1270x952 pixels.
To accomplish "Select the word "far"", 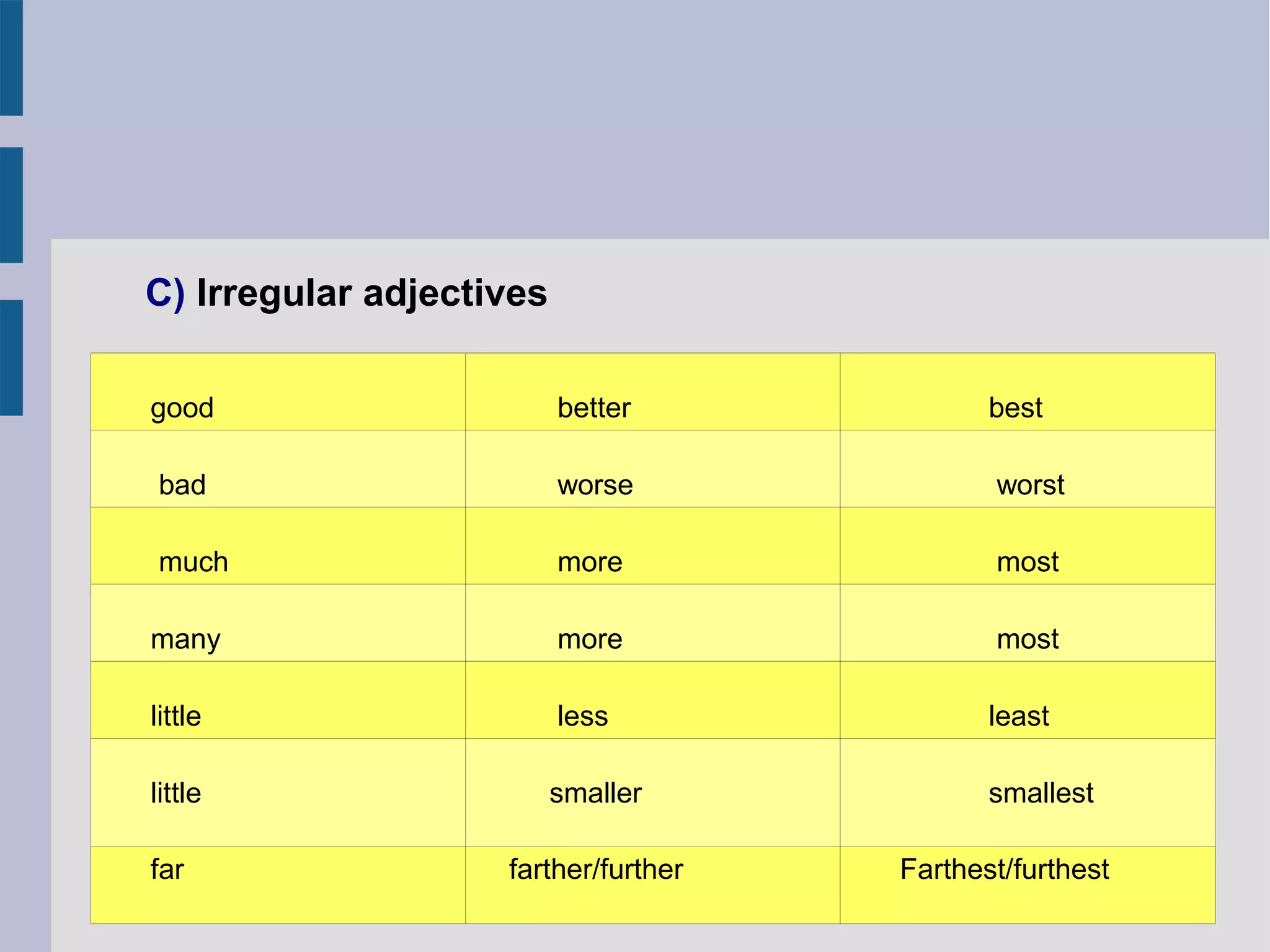I will point(167,870).
